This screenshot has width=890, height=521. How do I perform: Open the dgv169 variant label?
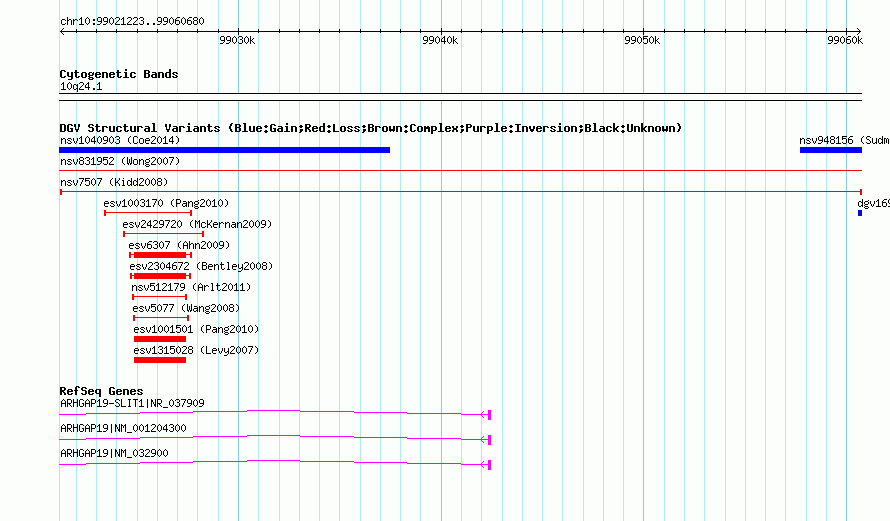[874, 203]
